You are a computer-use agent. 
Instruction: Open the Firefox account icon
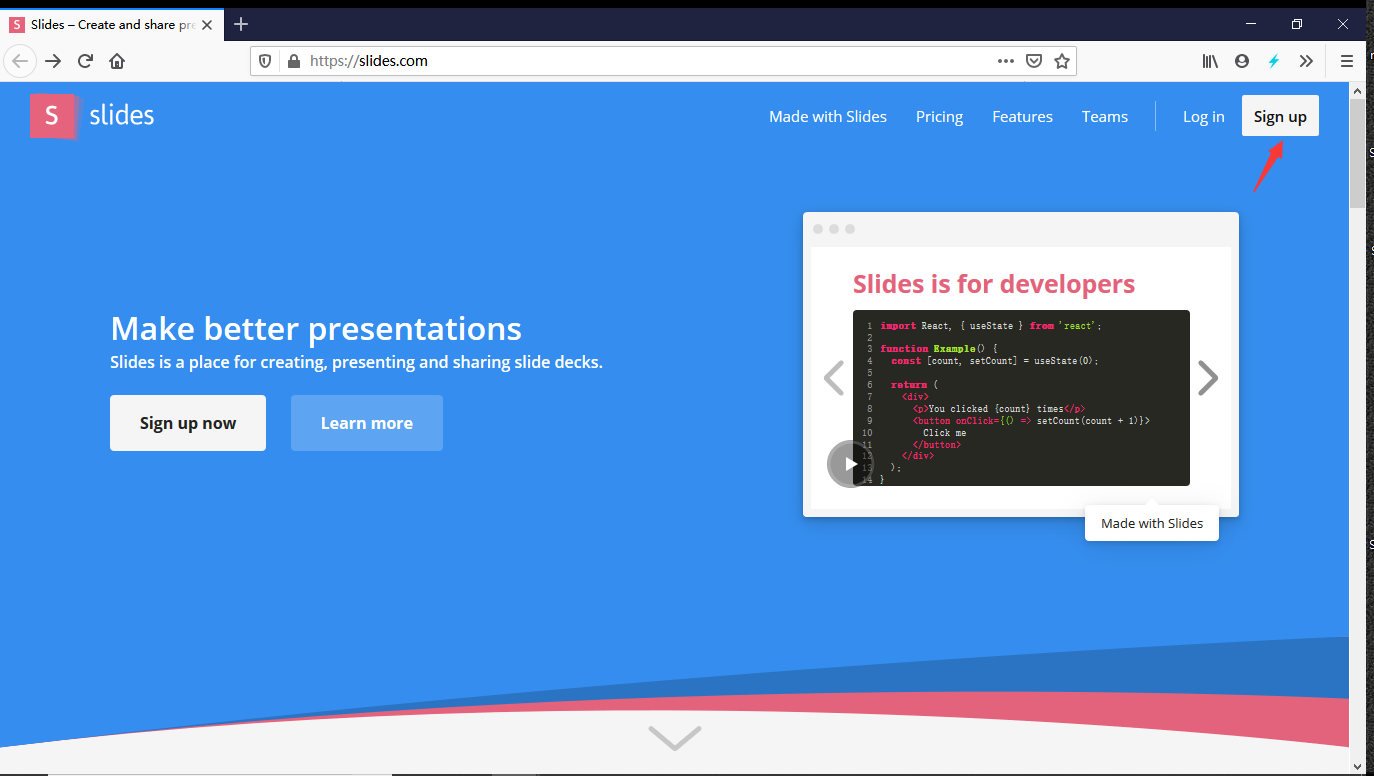click(x=1242, y=61)
